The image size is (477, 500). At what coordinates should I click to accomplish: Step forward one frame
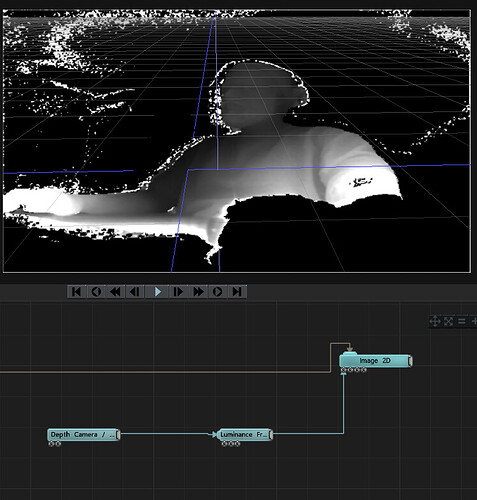coord(179,292)
